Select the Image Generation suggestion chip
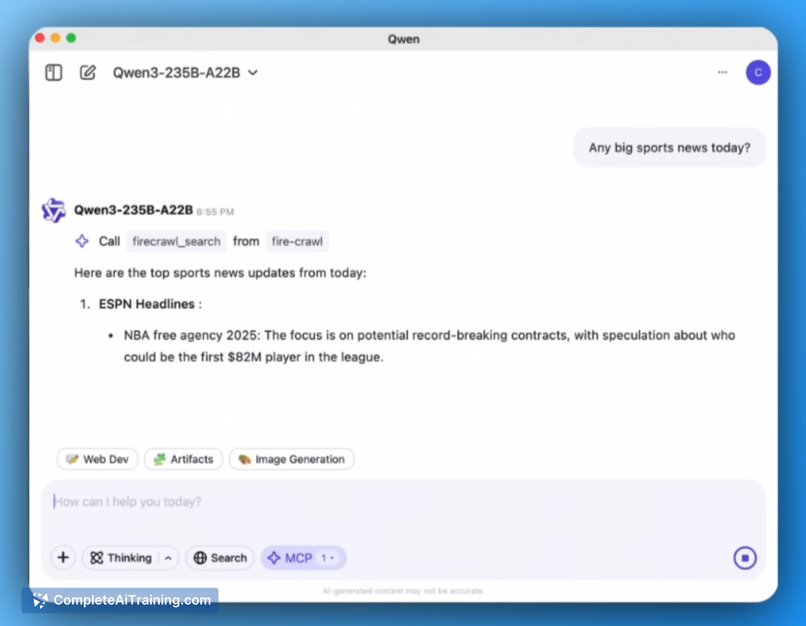This screenshot has width=806, height=626. (x=291, y=459)
